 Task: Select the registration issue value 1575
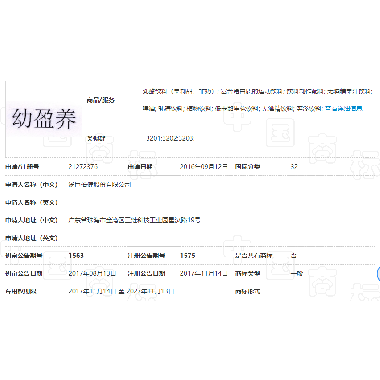(187, 256)
